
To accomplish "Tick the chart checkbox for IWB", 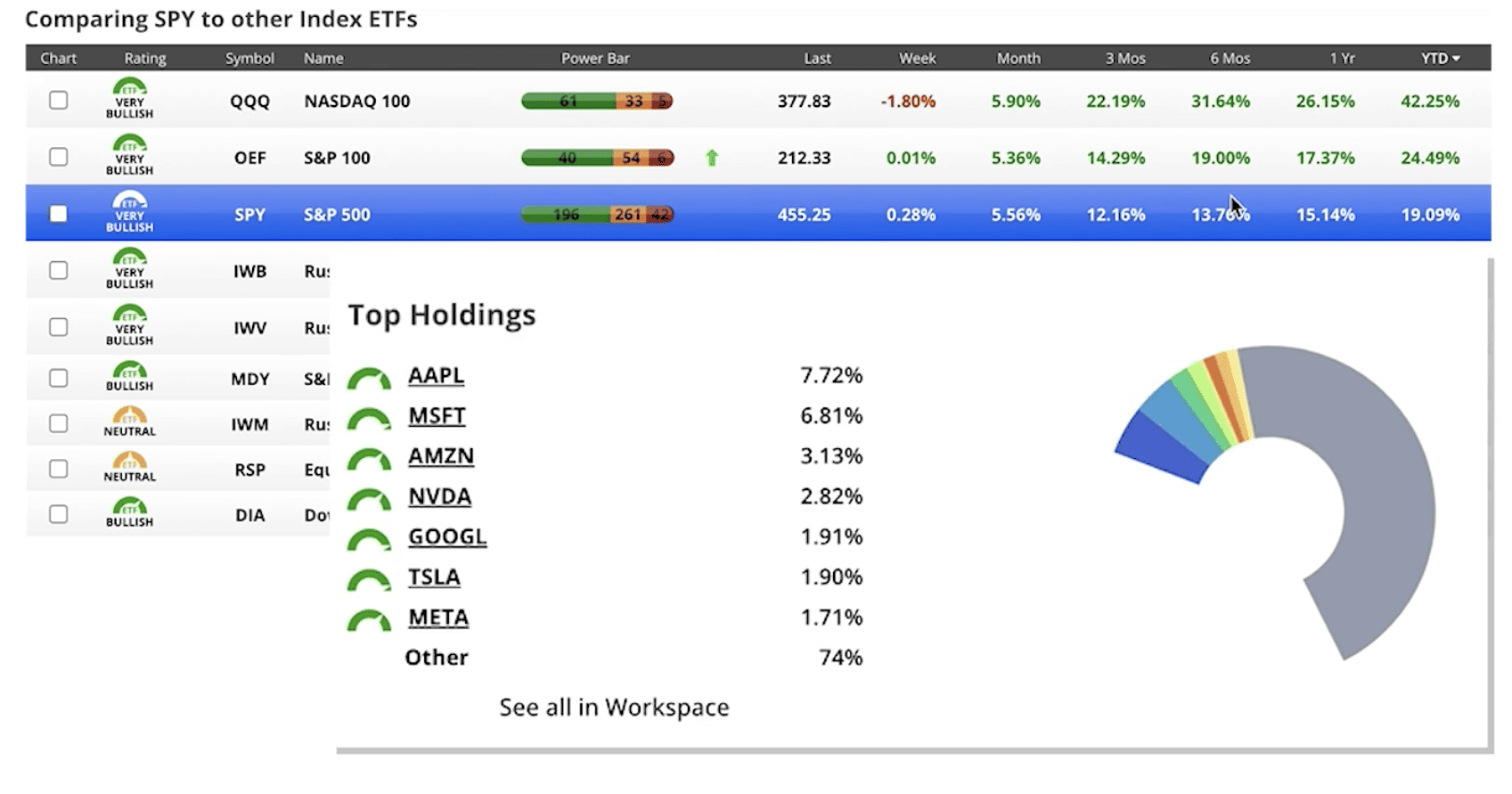I will pyautogui.click(x=58, y=270).
